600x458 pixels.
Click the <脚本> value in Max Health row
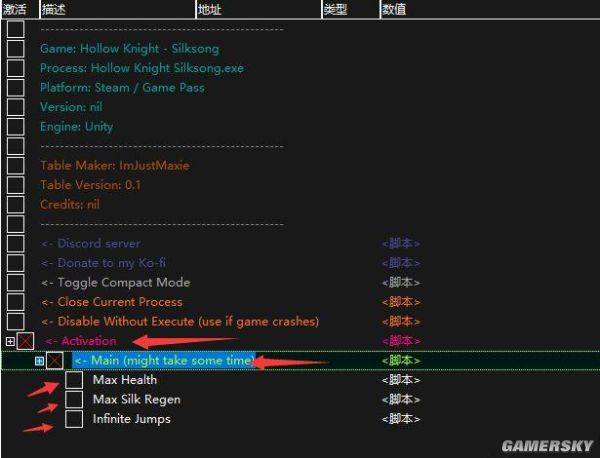pyautogui.click(x=401, y=380)
